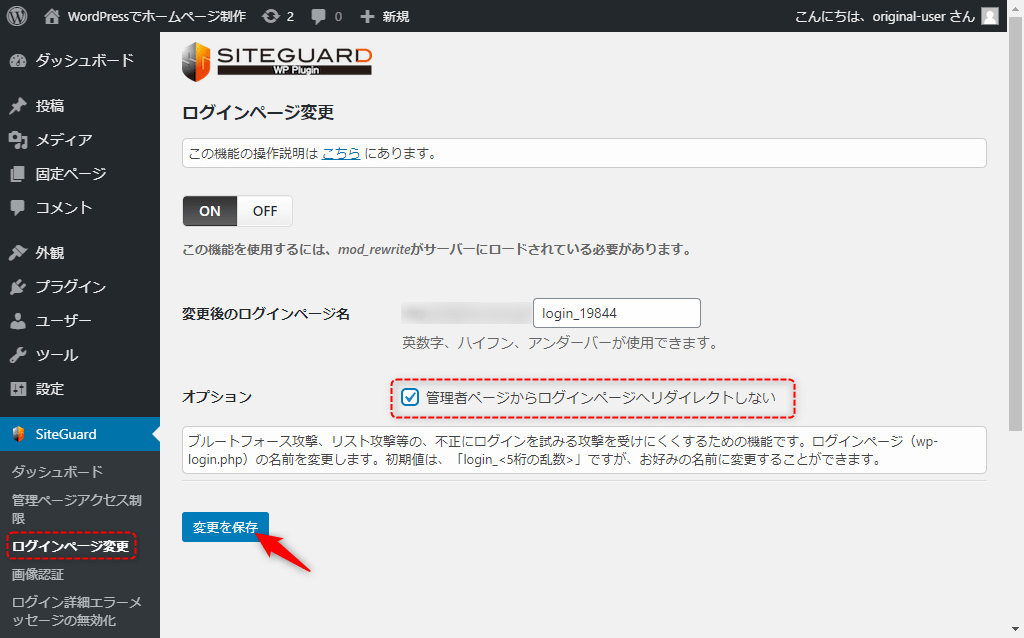Click the コメント bubble icon in sidebar
1024x638 pixels.
18,208
